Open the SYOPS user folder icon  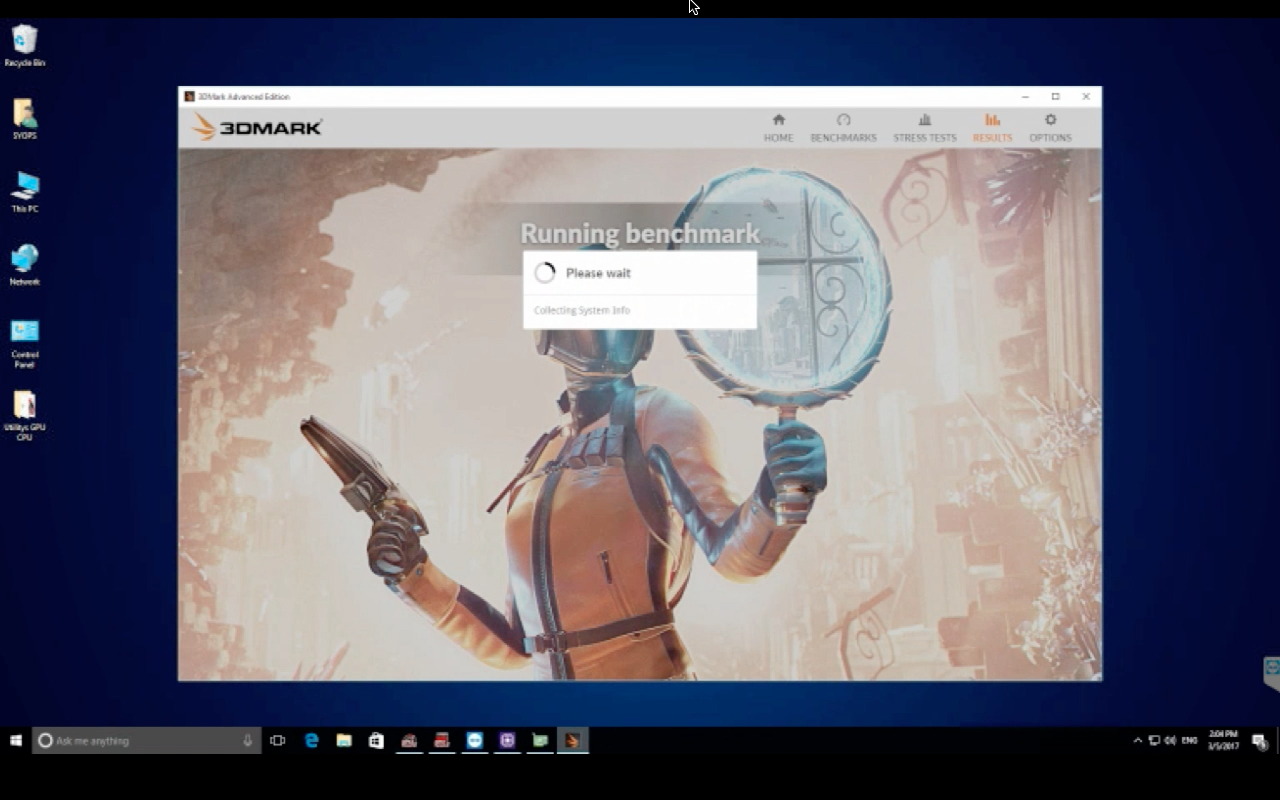(25, 118)
